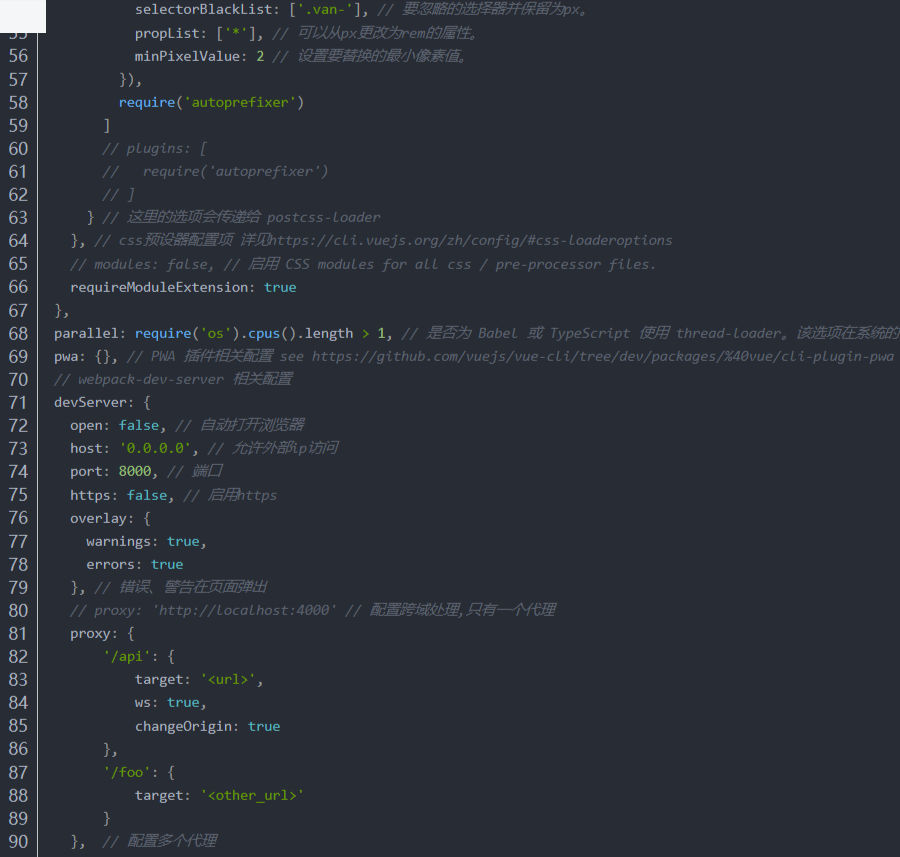Click line number 71 in the gutter
900x857 pixels.
coord(18,403)
